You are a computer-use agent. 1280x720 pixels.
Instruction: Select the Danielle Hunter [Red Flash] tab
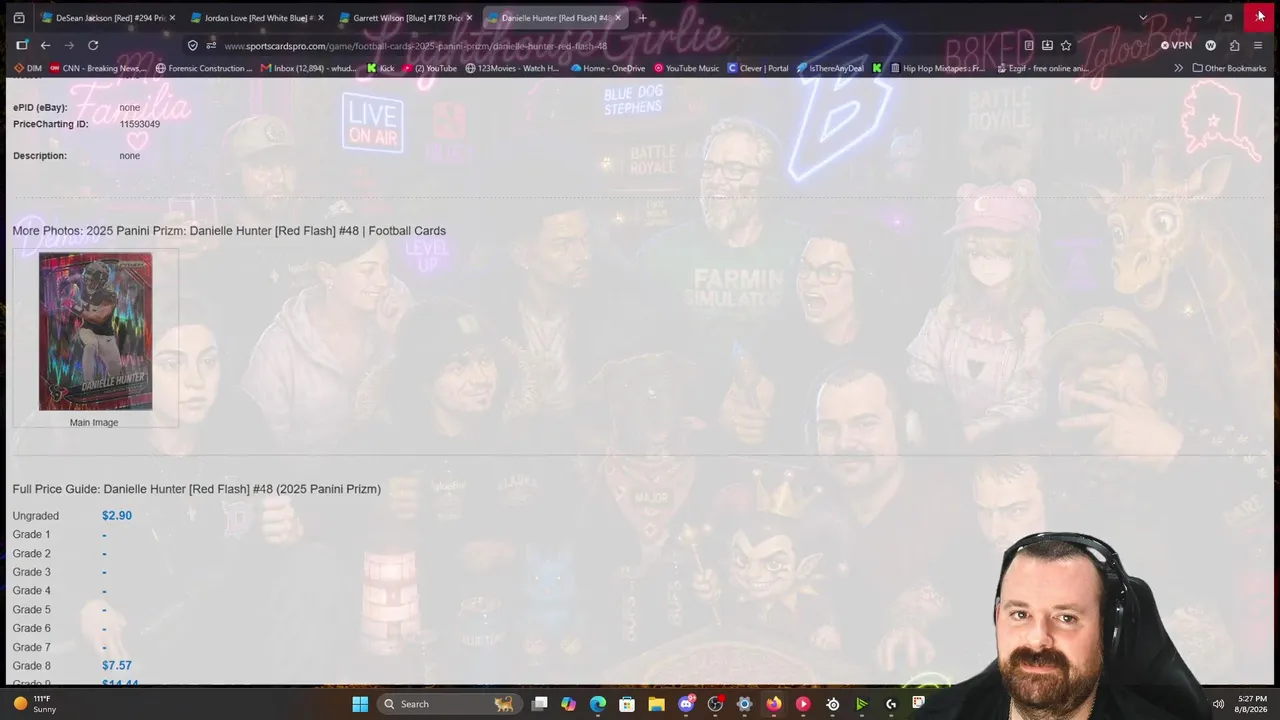tap(553, 18)
